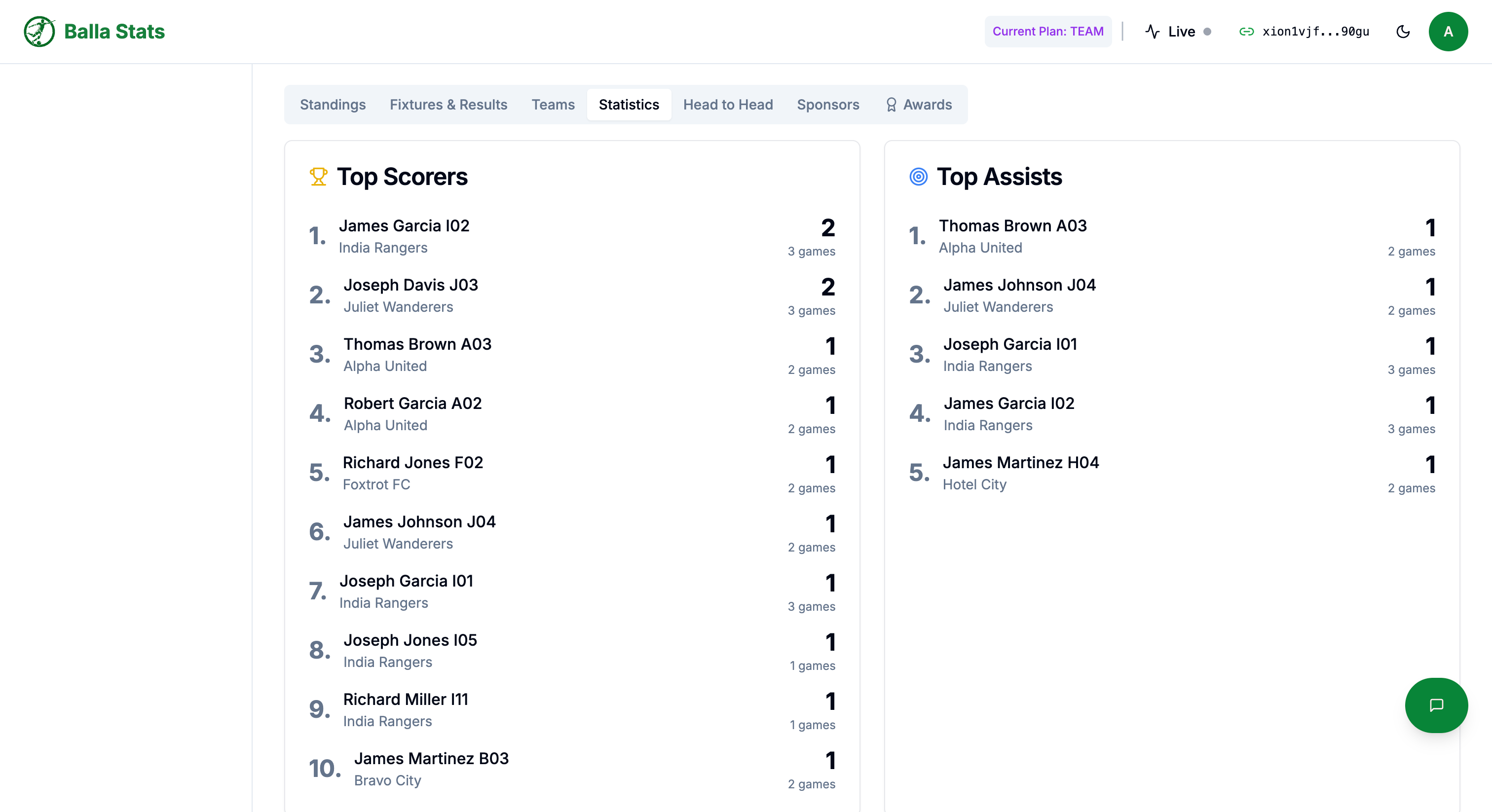Open the Fixtures & Results tab

coord(448,104)
